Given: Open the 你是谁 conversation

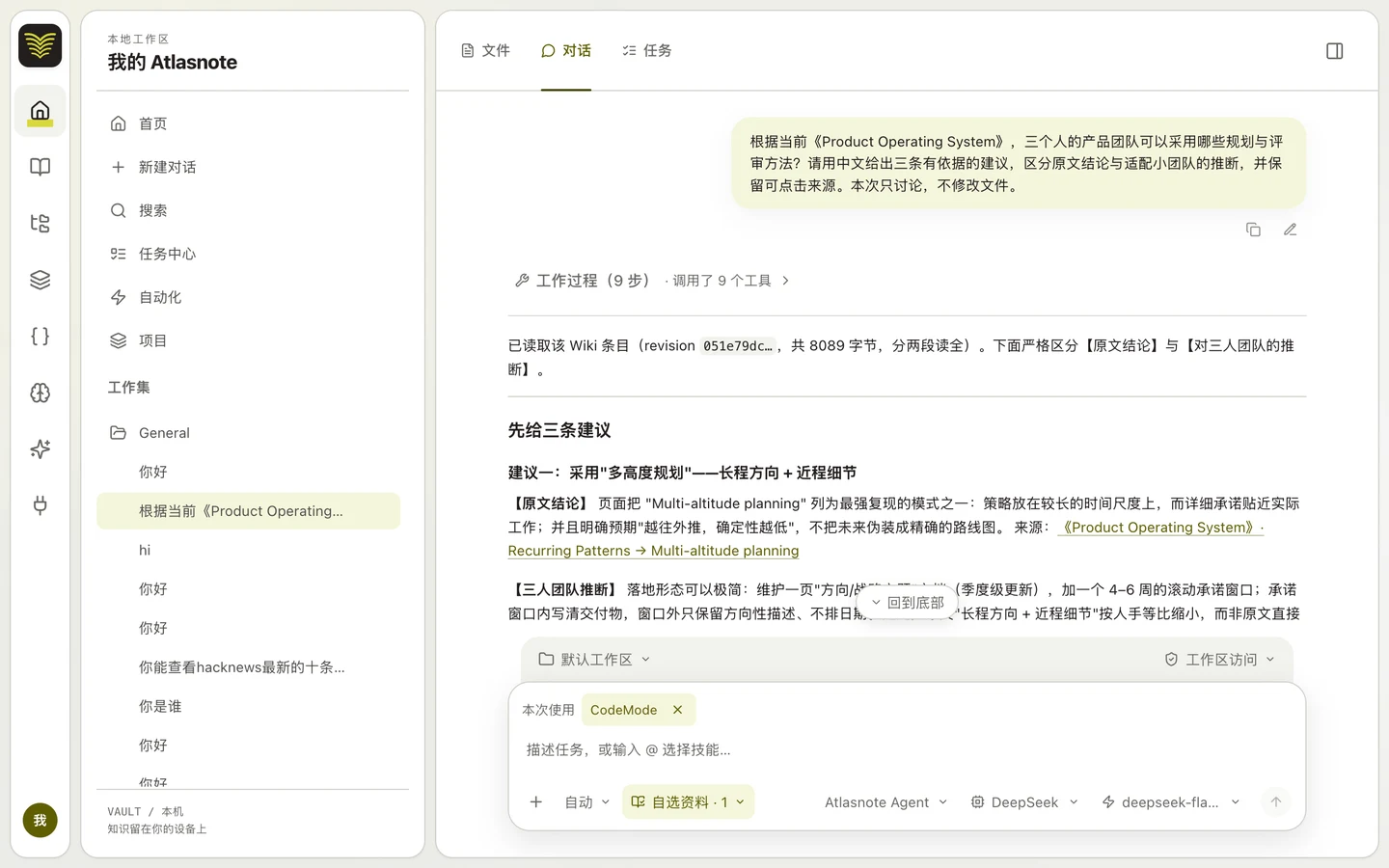Looking at the screenshot, I should tap(248, 706).
